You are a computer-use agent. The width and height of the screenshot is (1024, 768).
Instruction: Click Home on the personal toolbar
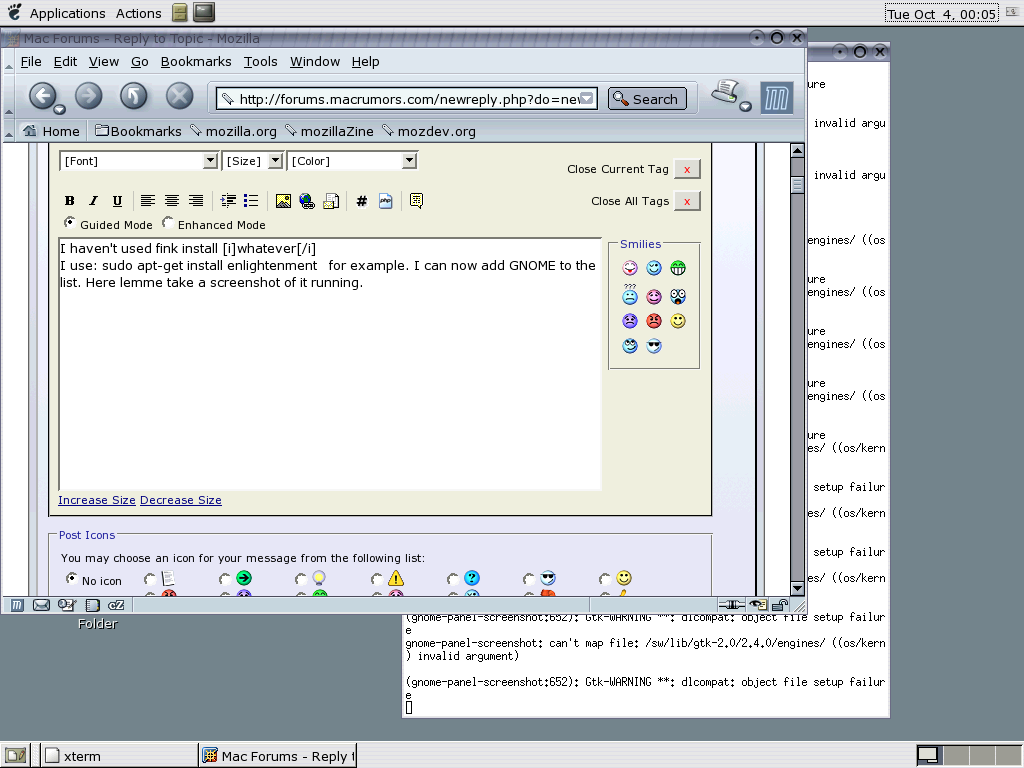tap(52, 131)
